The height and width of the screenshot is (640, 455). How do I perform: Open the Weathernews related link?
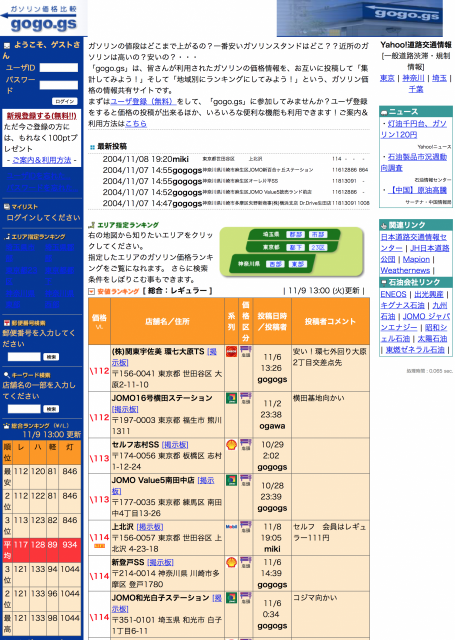(x=405, y=270)
